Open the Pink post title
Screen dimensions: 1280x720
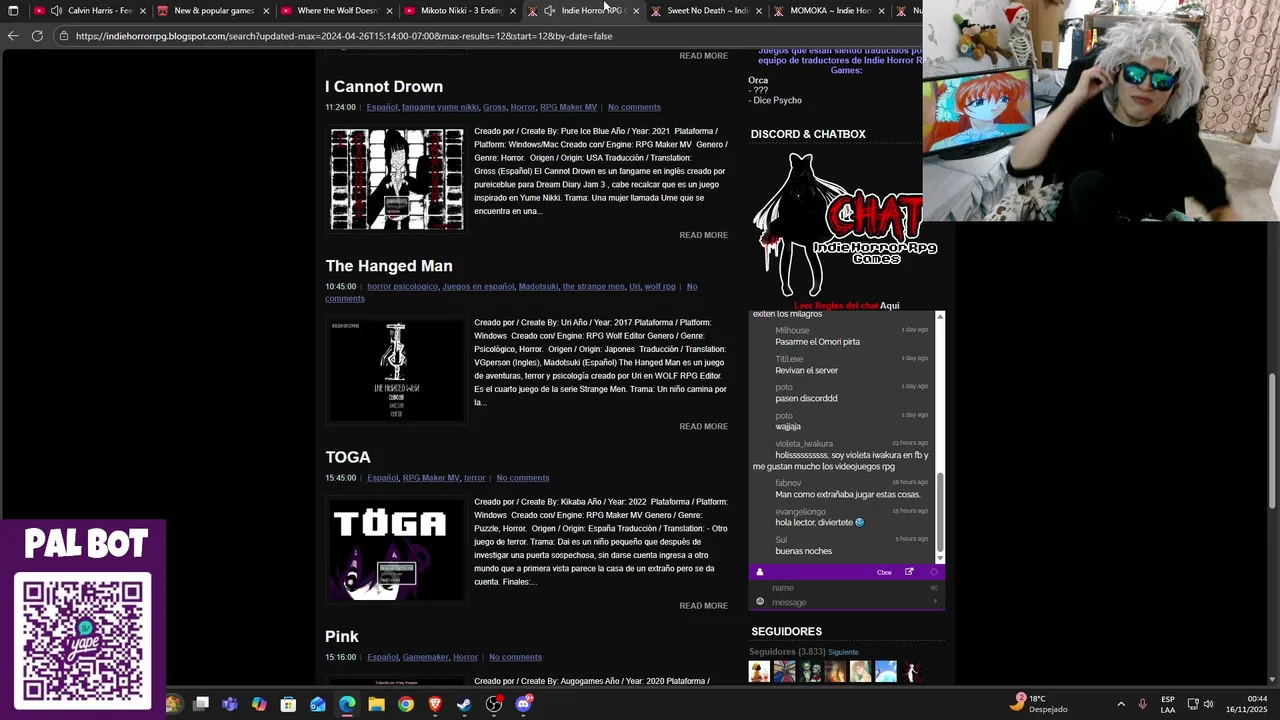pyautogui.click(x=342, y=636)
